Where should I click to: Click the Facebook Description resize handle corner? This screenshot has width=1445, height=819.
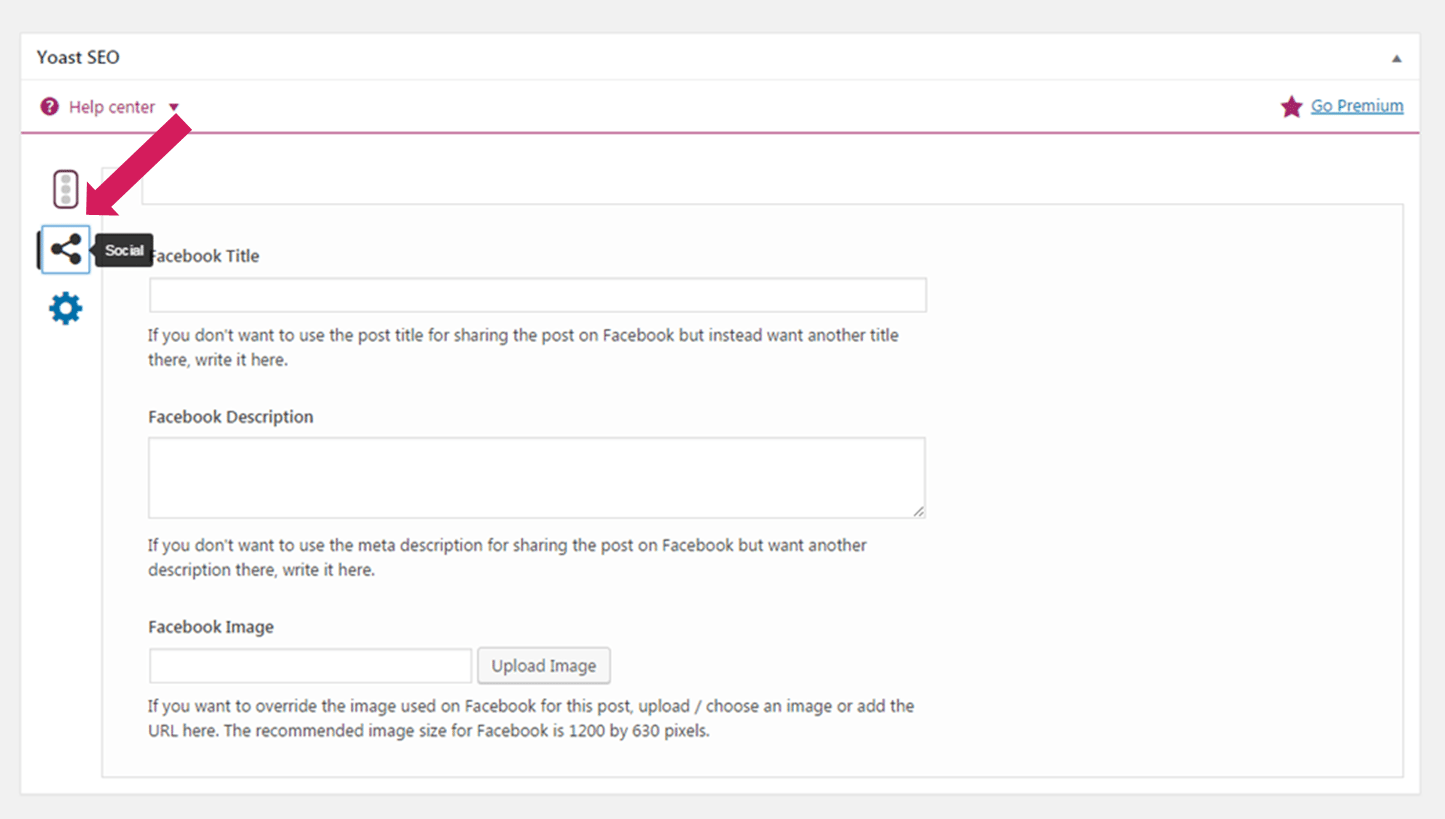918,511
